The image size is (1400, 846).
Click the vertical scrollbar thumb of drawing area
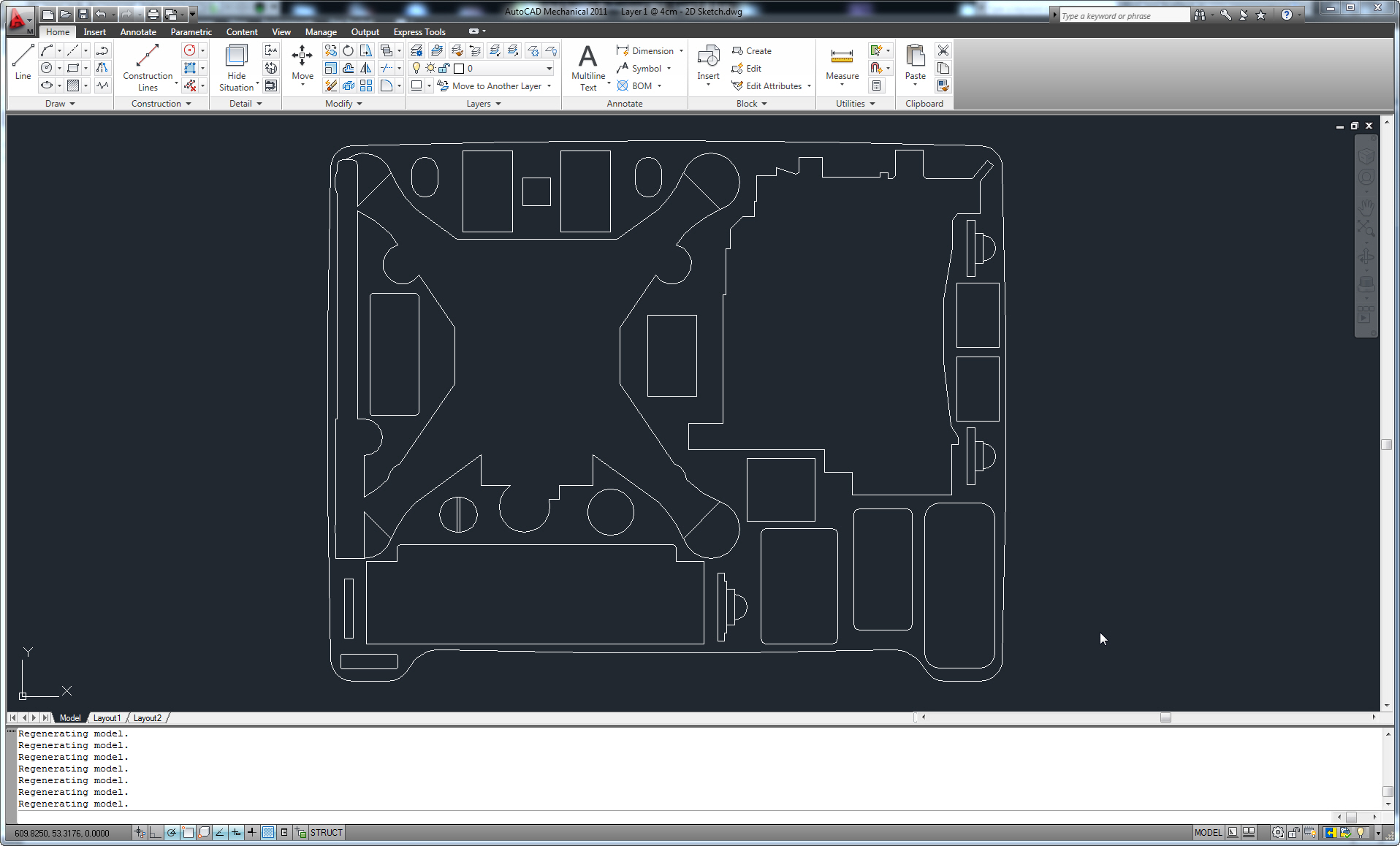[x=1386, y=444]
